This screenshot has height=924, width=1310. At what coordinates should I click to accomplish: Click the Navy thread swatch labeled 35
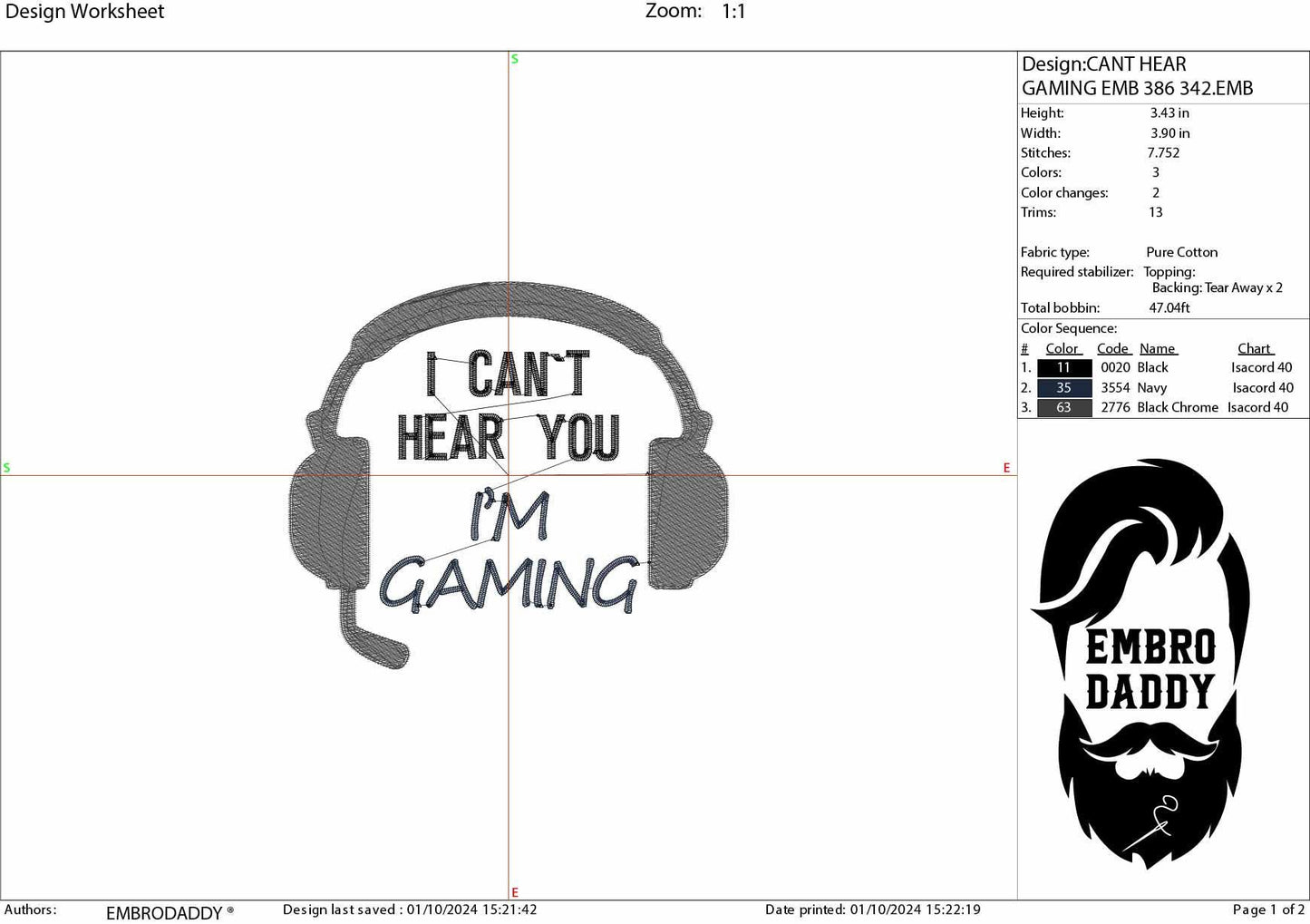click(1063, 387)
